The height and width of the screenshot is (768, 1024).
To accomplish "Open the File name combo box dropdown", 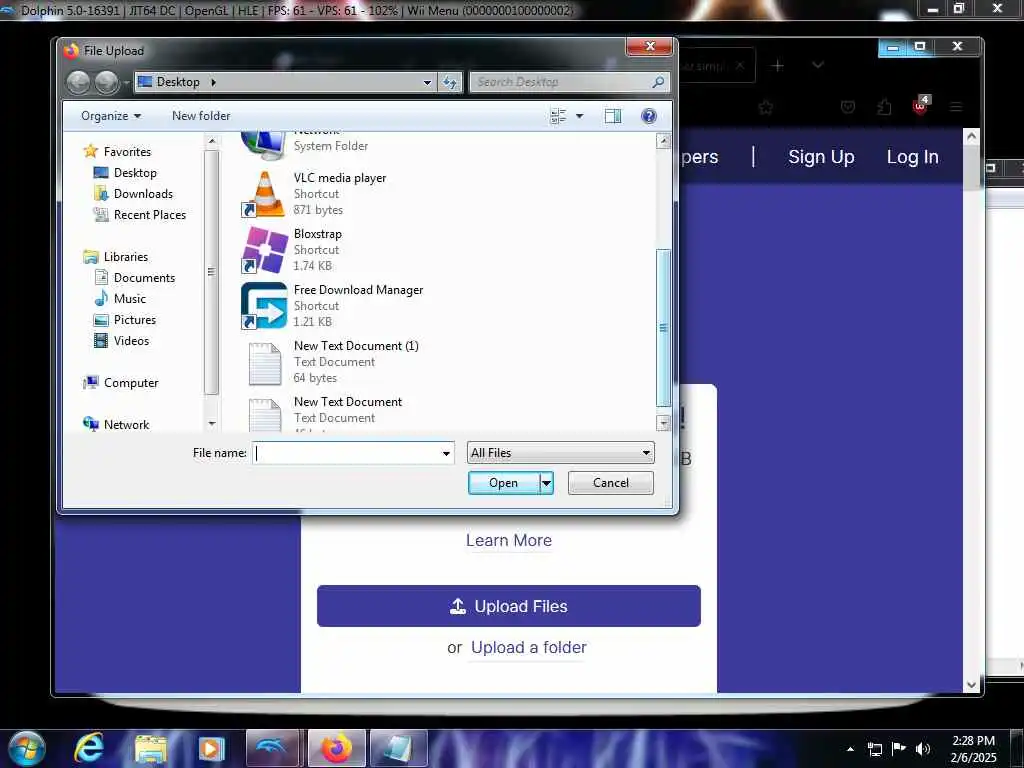I will point(447,453).
